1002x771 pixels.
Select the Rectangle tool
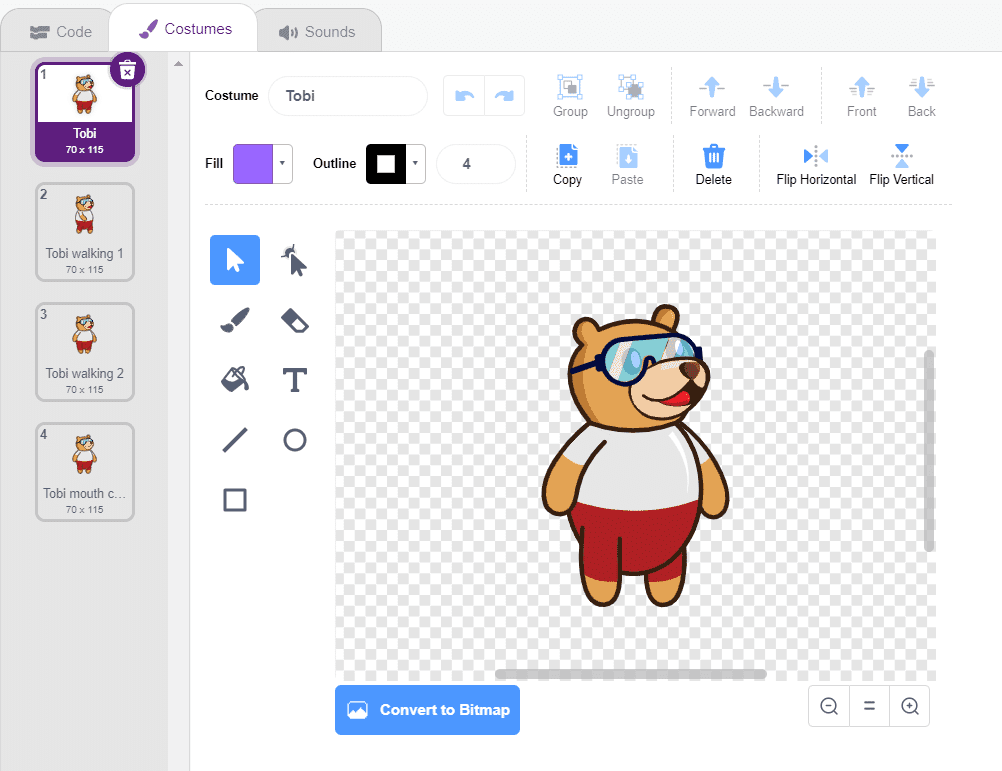(235, 500)
